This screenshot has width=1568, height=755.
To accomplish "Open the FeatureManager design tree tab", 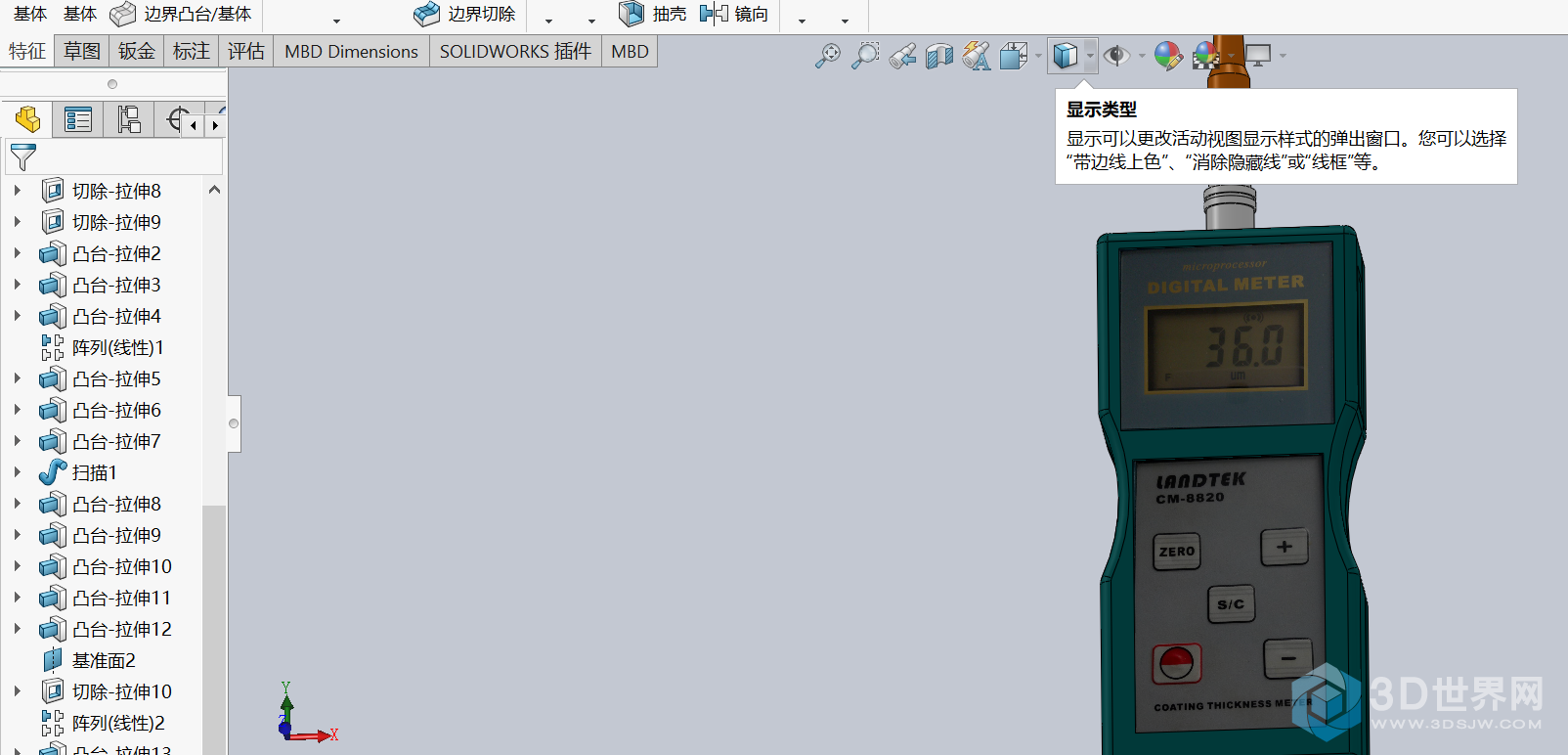I will click(27, 119).
